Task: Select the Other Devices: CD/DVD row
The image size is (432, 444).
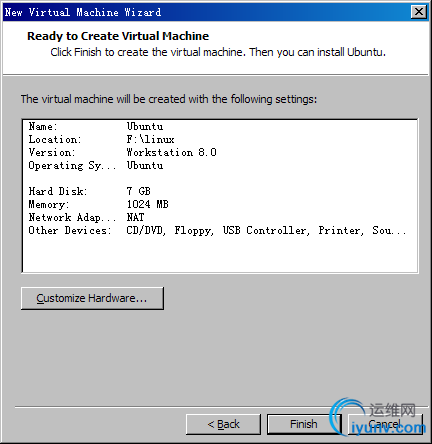Action: (x=220, y=230)
